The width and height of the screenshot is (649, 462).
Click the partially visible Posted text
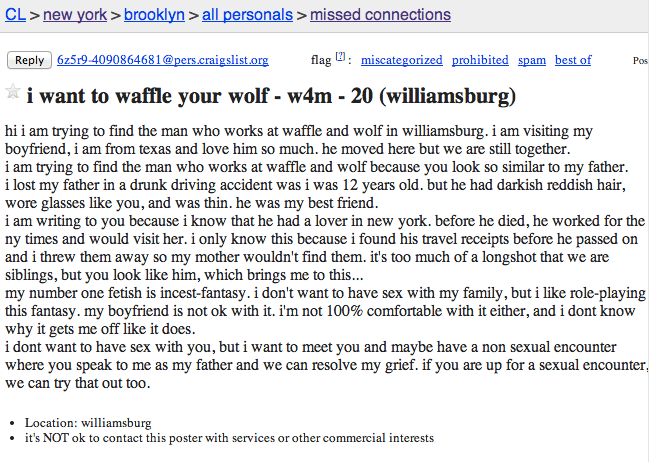tap(640, 60)
